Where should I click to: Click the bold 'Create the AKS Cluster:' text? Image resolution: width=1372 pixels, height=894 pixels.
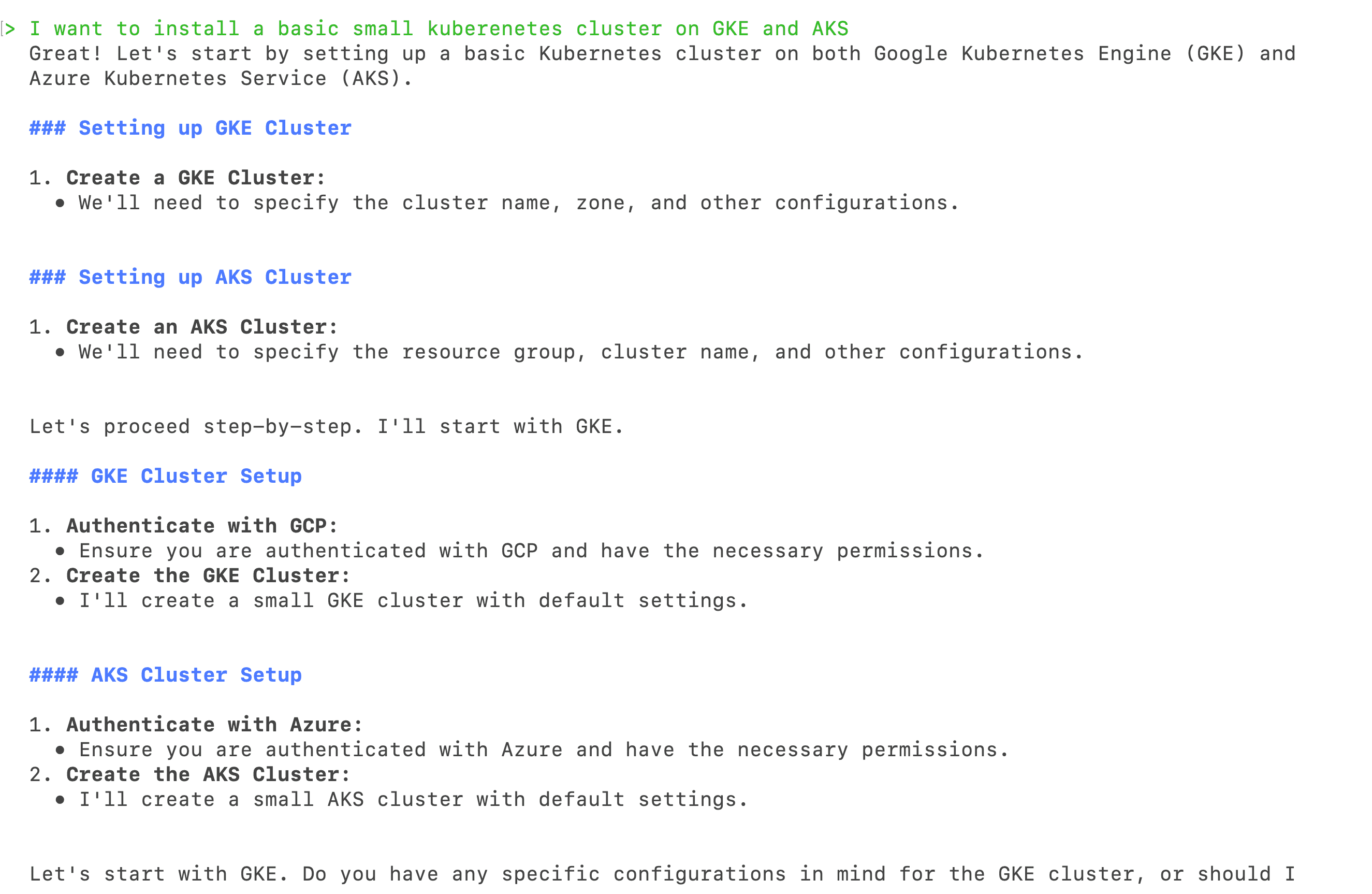pos(208,774)
